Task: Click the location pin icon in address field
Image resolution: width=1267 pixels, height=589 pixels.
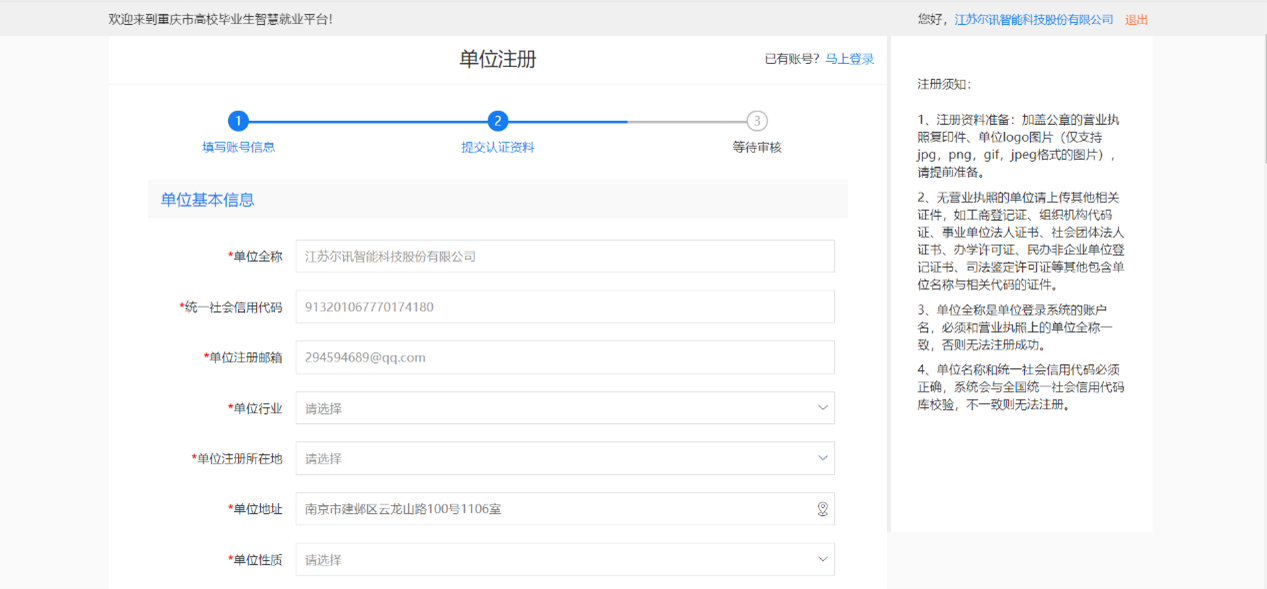Action: pos(822,509)
